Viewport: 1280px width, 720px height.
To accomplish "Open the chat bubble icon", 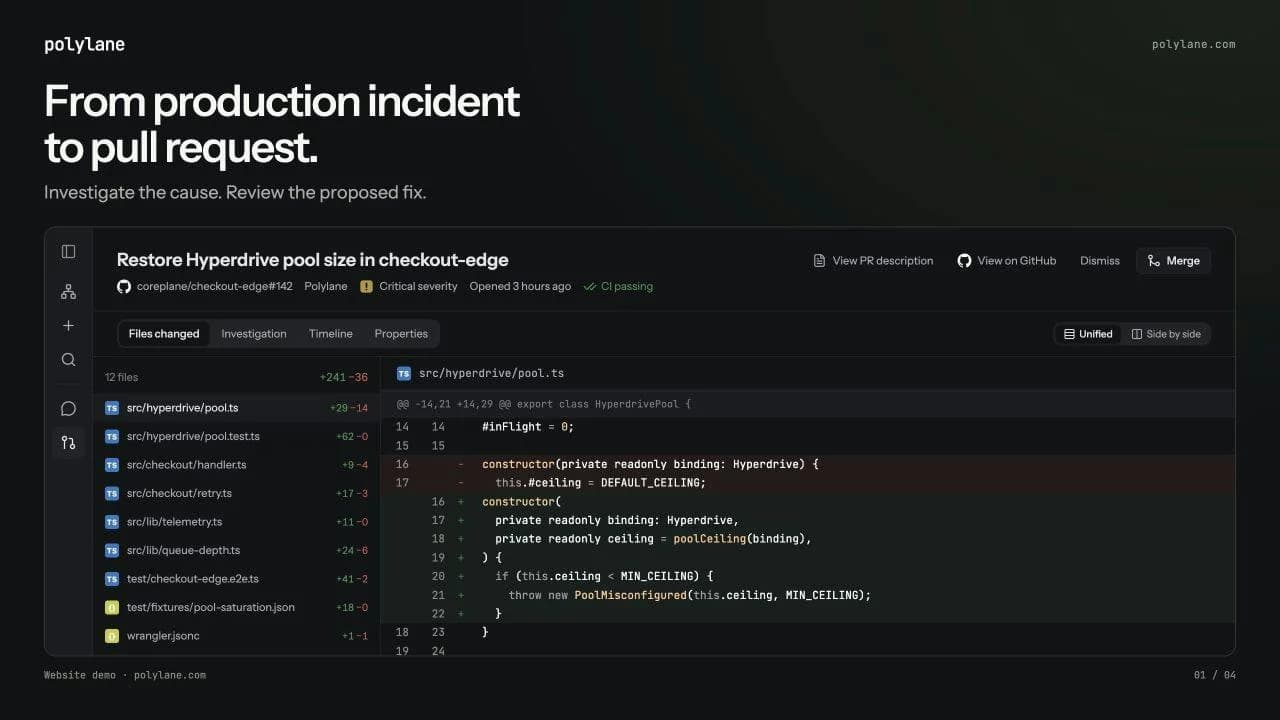I will pos(68,409).
